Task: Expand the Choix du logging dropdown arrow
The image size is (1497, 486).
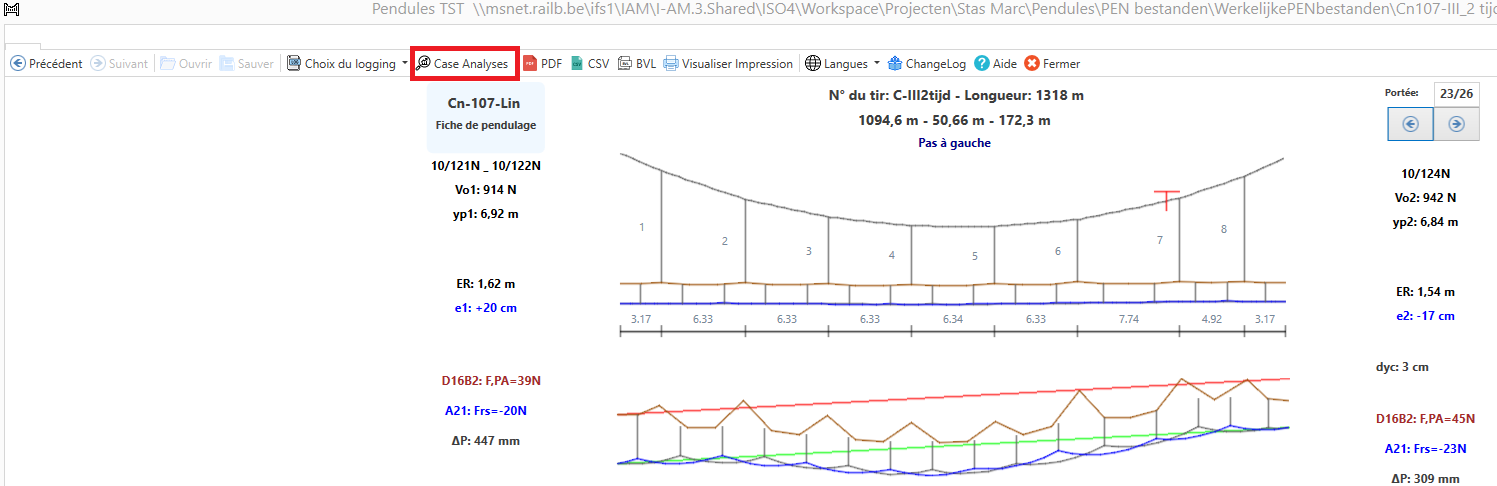Action: pos(405,63)
